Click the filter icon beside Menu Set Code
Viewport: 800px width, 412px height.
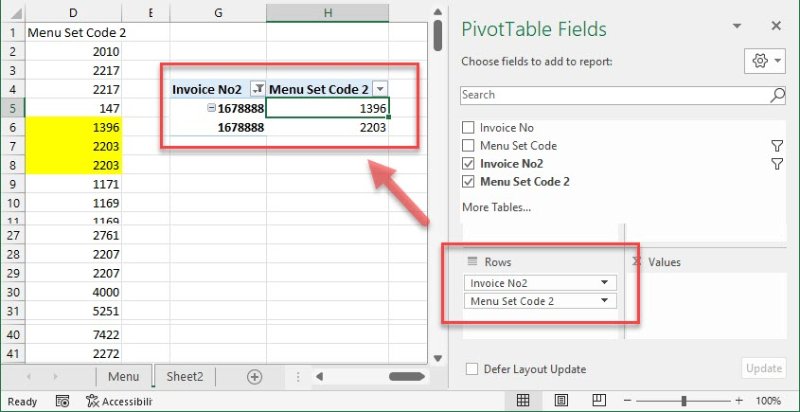tap(777, 146)
